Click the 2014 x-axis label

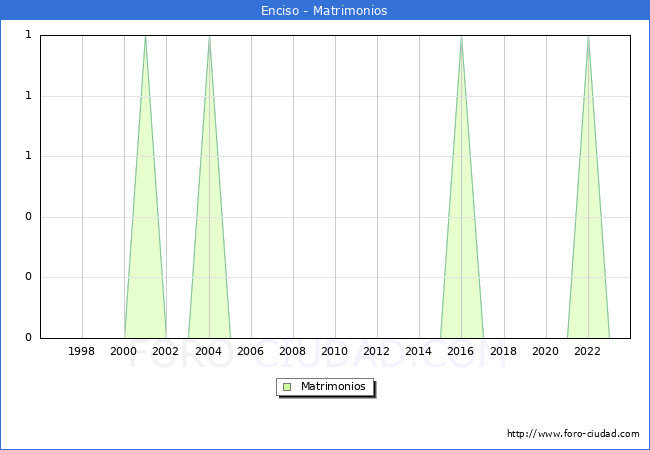coord(419,351)
